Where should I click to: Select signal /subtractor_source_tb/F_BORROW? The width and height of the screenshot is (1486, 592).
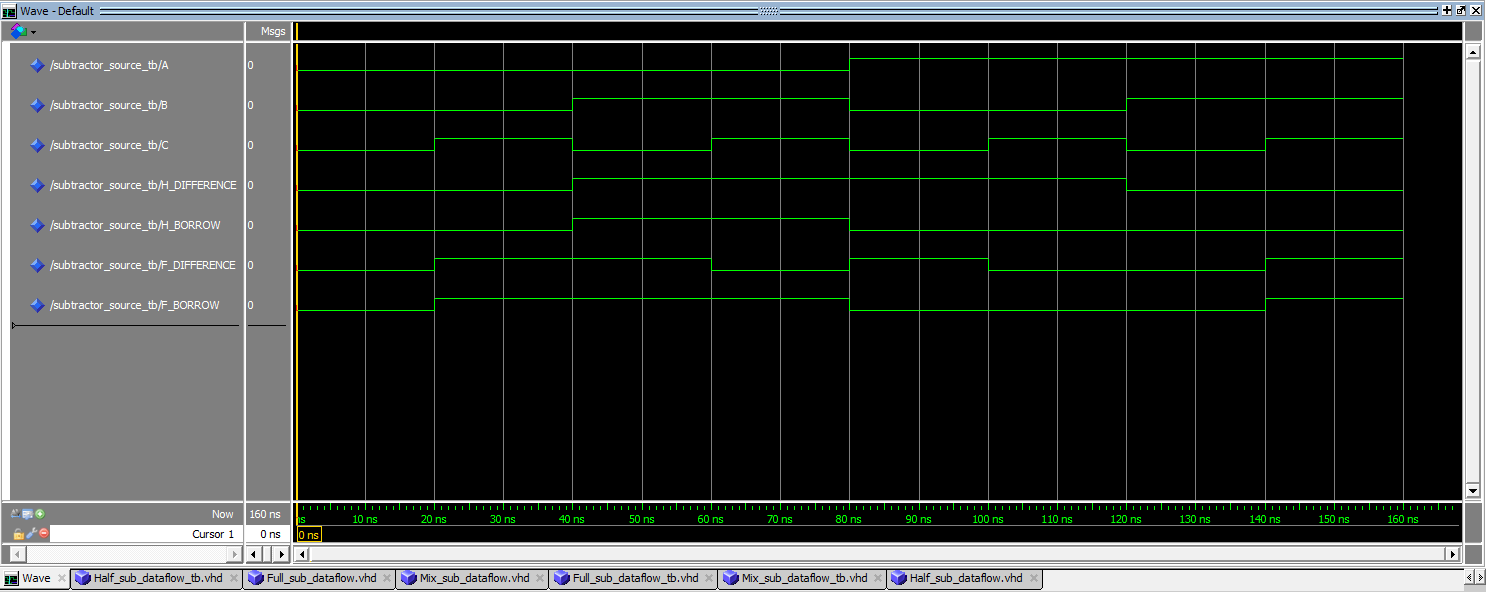134,305
